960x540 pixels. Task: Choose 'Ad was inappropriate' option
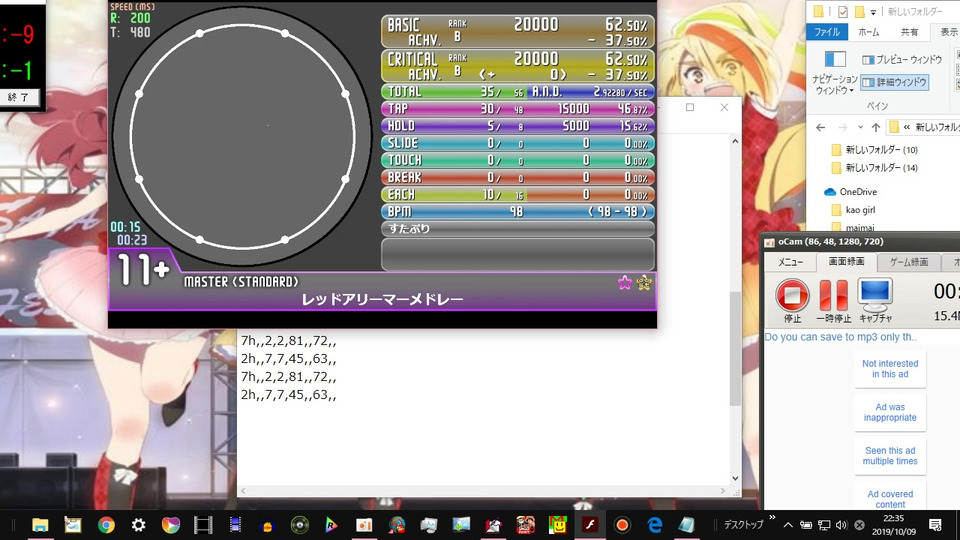[890, 412]
